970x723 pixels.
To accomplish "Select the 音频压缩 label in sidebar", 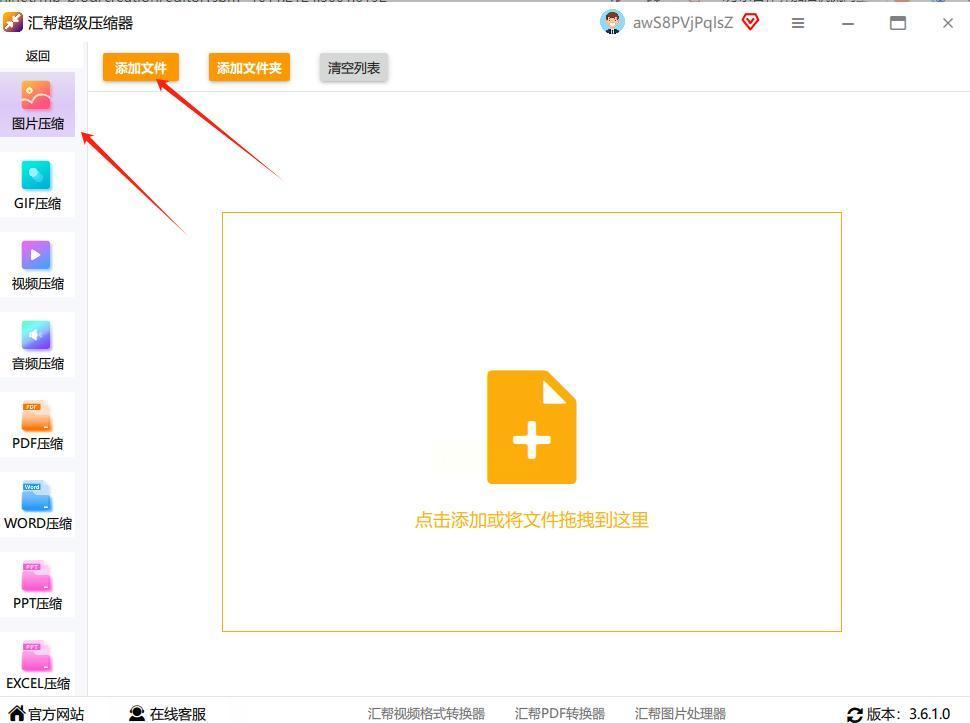I will pyautogui.click(x=38, y=363).
